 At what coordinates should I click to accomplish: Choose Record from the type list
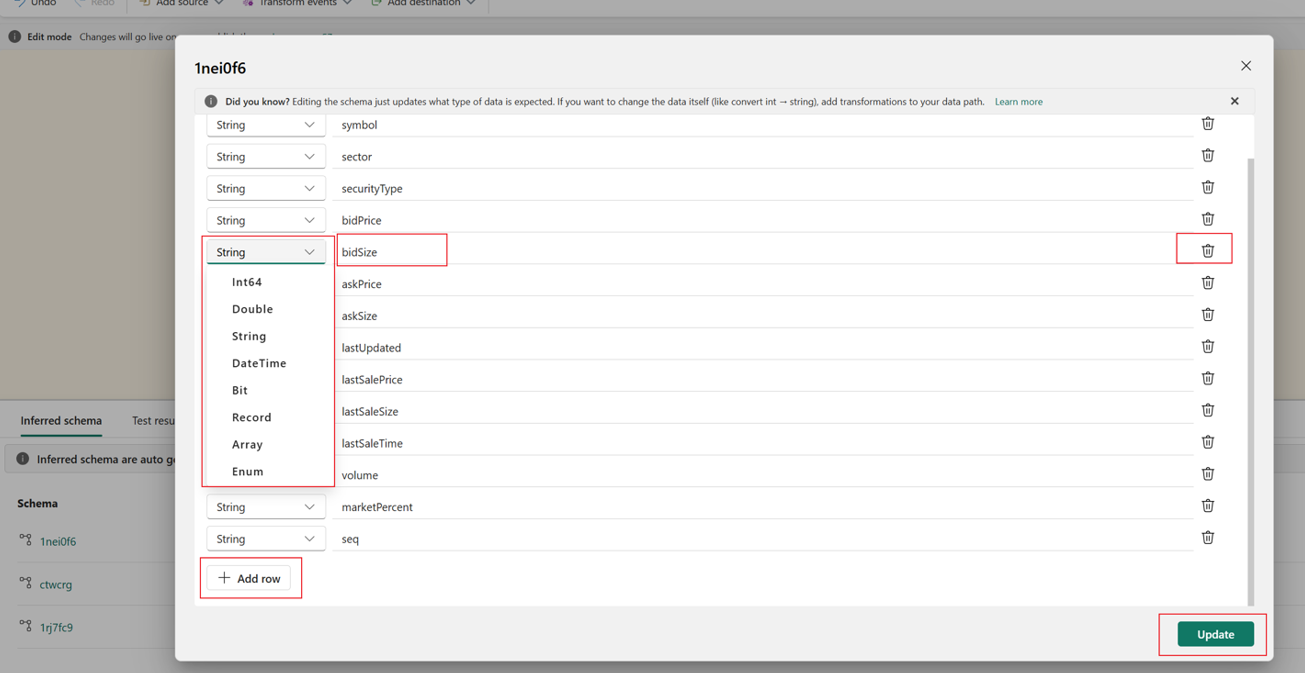(x=268, y=417)
